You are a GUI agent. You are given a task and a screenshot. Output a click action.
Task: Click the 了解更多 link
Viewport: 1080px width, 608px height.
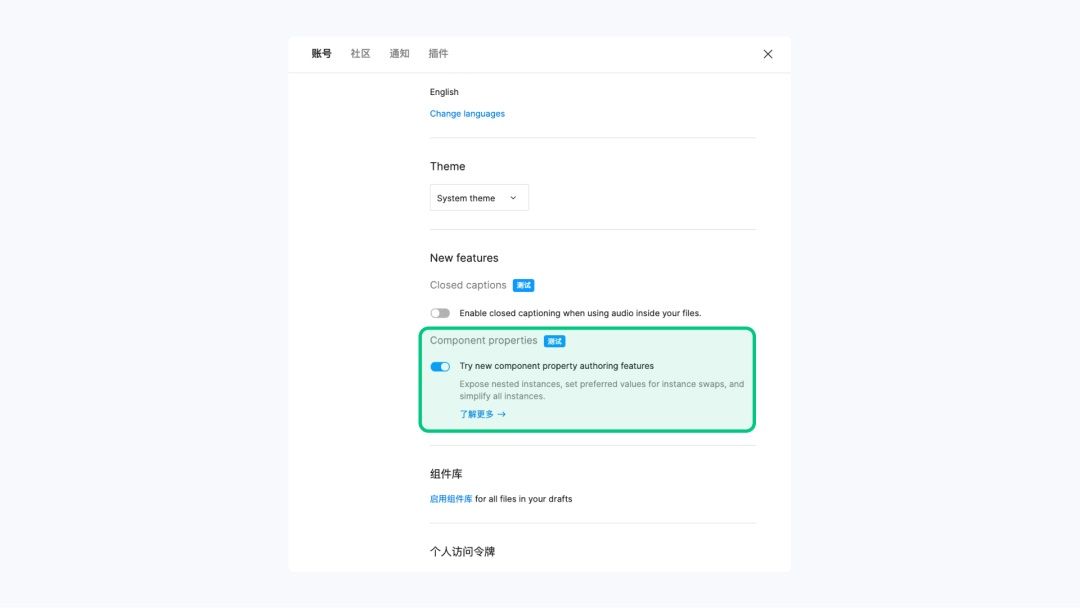click(x=482, y=414)
